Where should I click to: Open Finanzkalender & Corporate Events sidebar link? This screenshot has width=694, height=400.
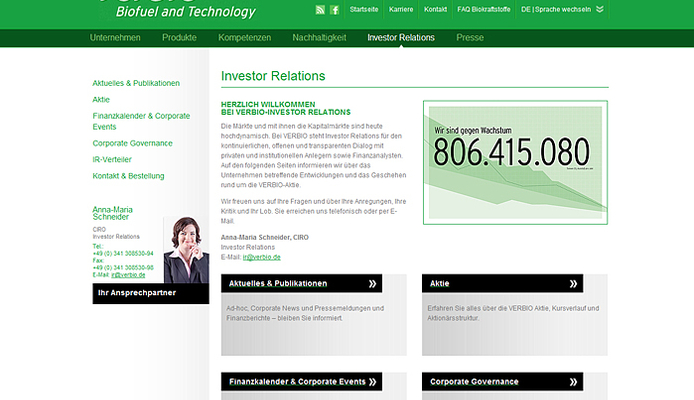coord(141,121)
